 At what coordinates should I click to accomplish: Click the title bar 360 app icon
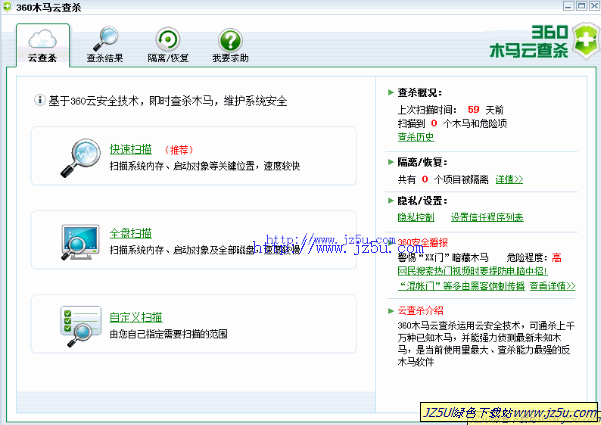(7, 7)
